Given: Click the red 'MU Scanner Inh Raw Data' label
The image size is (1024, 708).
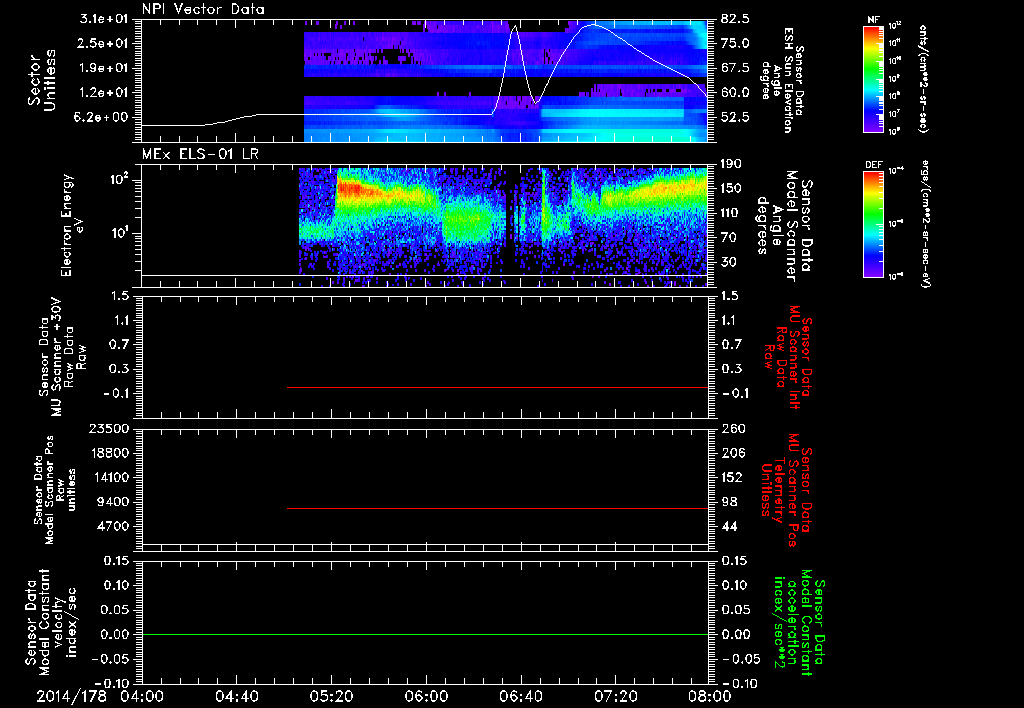Looking at the screenshot, I should tap(788, 357).
